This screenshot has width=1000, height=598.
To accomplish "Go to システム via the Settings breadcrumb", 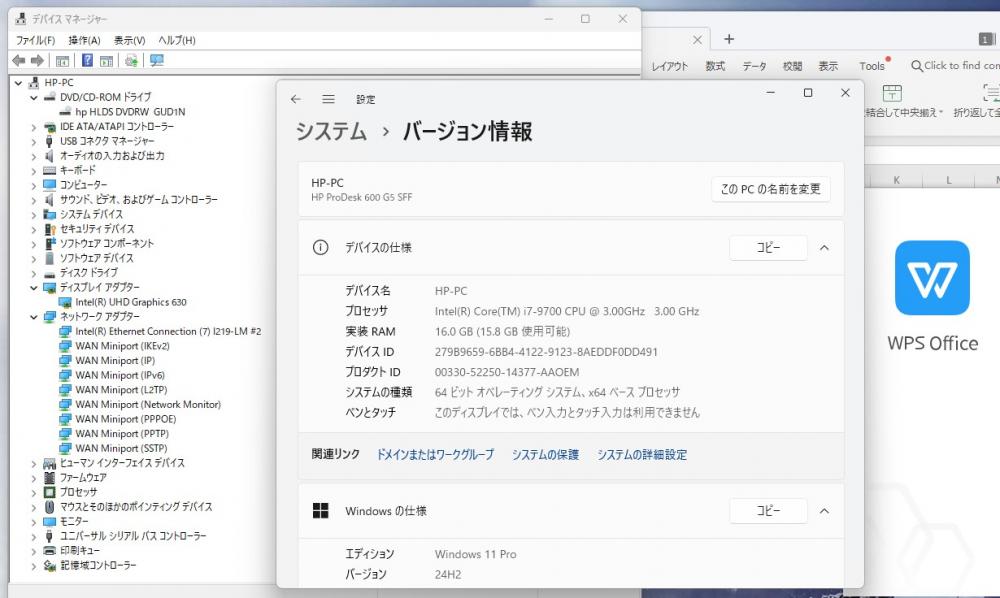I will (331, 131).
